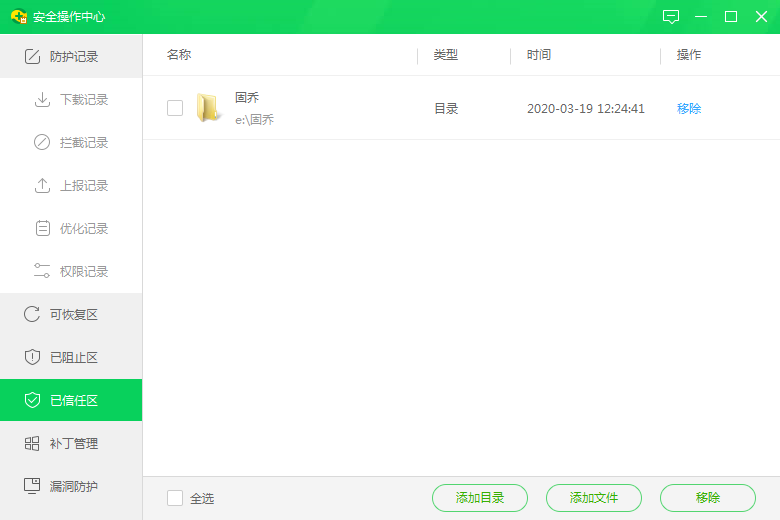
Task: Click the 目录 type cell
Action: [x=446, y=108]
